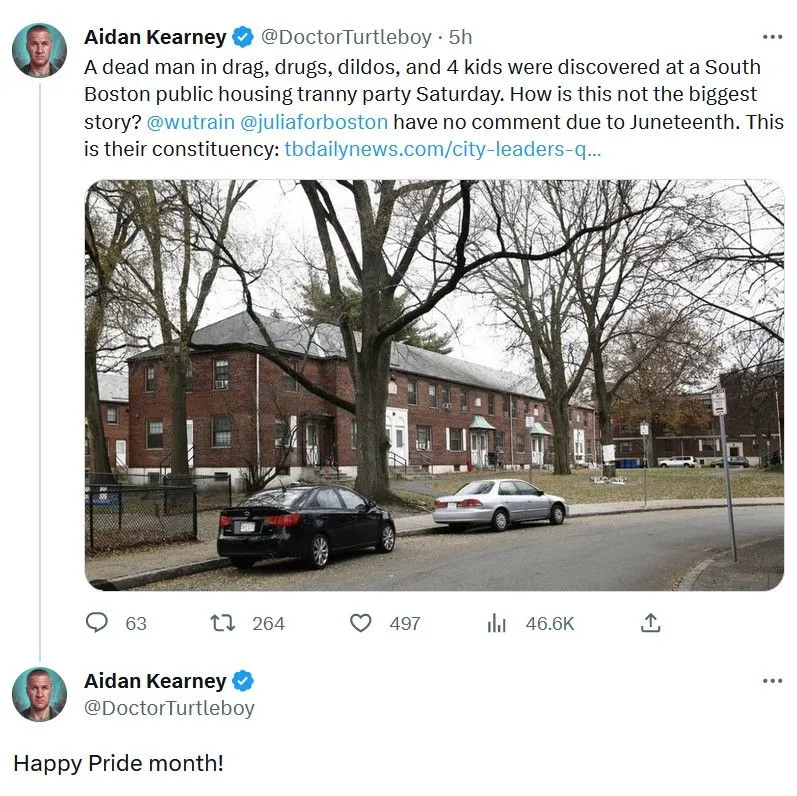Click the 264 retweet count

coord(268,623)
